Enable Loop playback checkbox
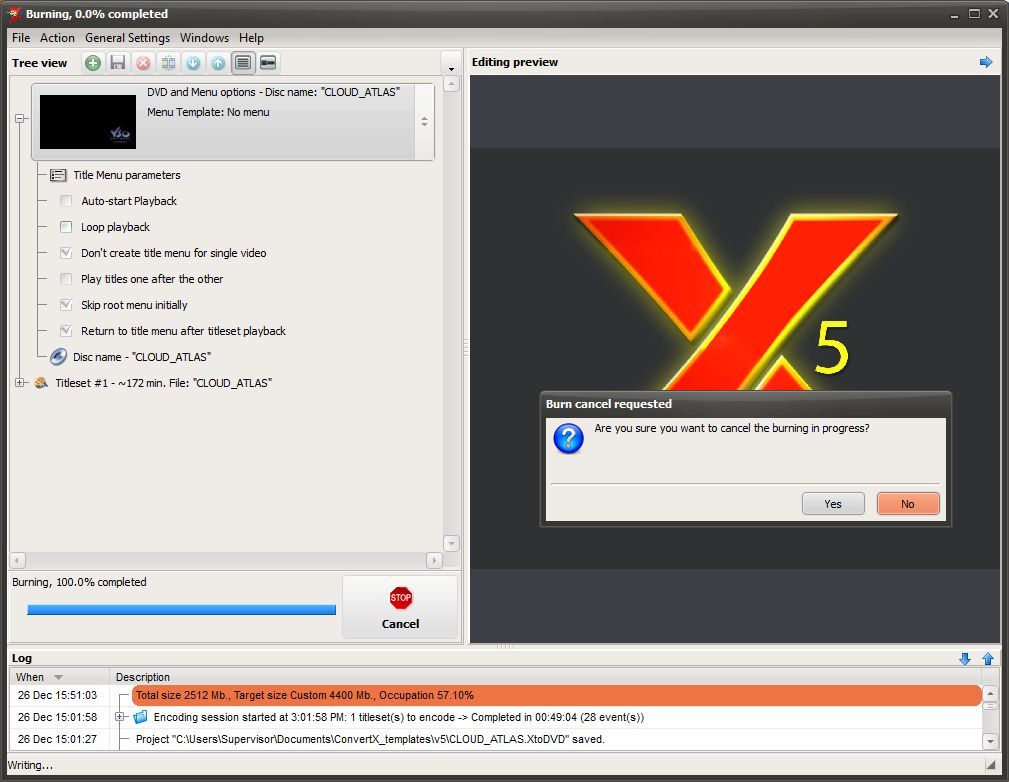 point(66,227)
